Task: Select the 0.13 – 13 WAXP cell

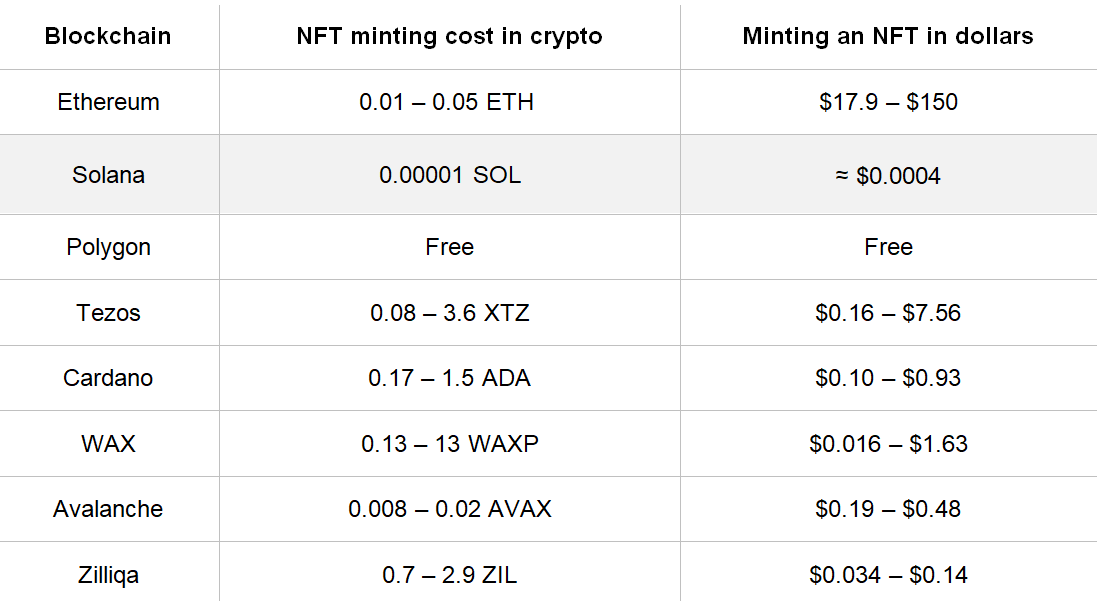Action: tap(449, 443)
